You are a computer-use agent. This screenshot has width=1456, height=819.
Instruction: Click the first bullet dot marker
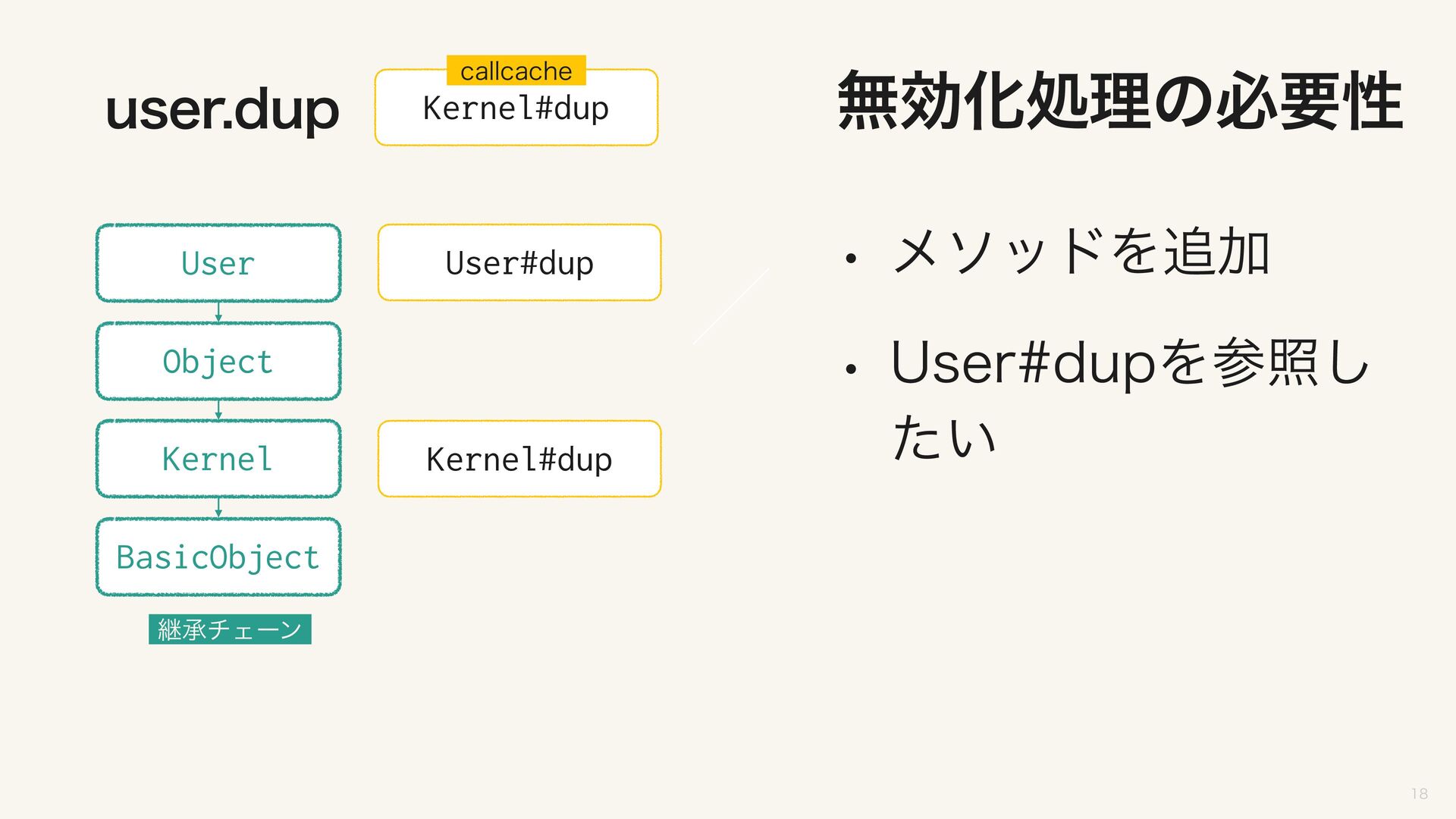point(851,259)
